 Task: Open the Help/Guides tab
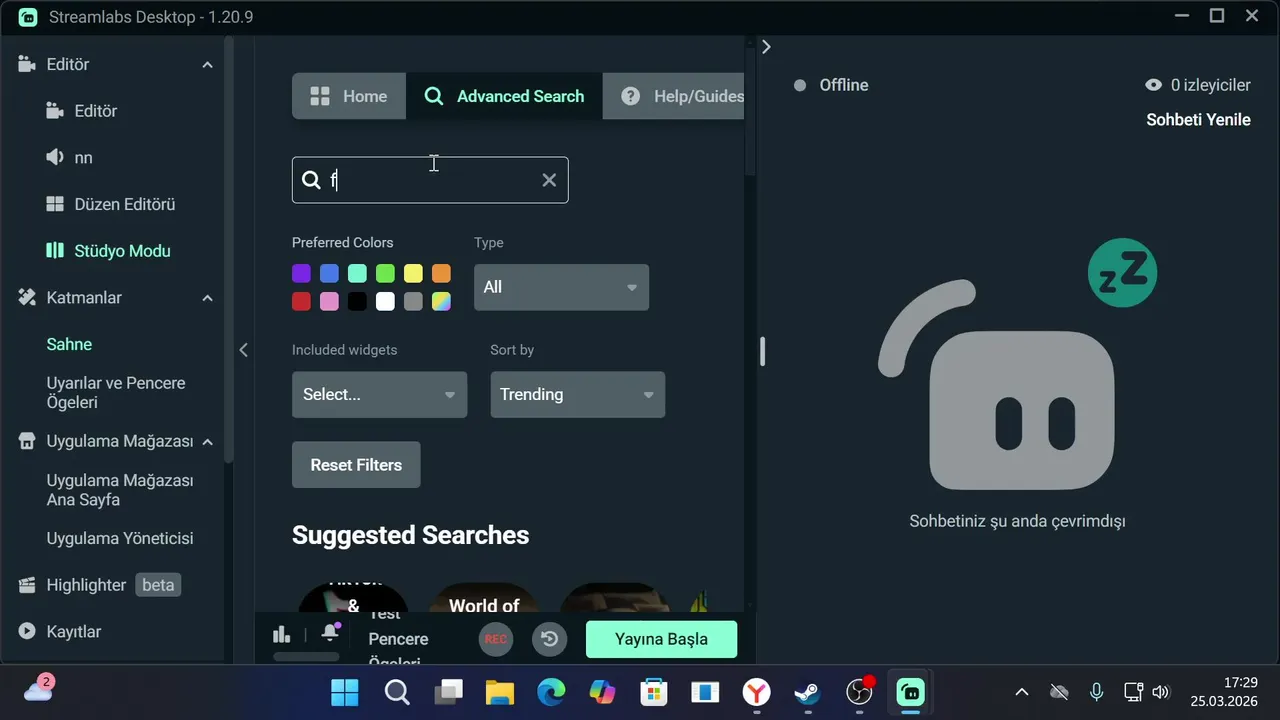pos(674,96)
